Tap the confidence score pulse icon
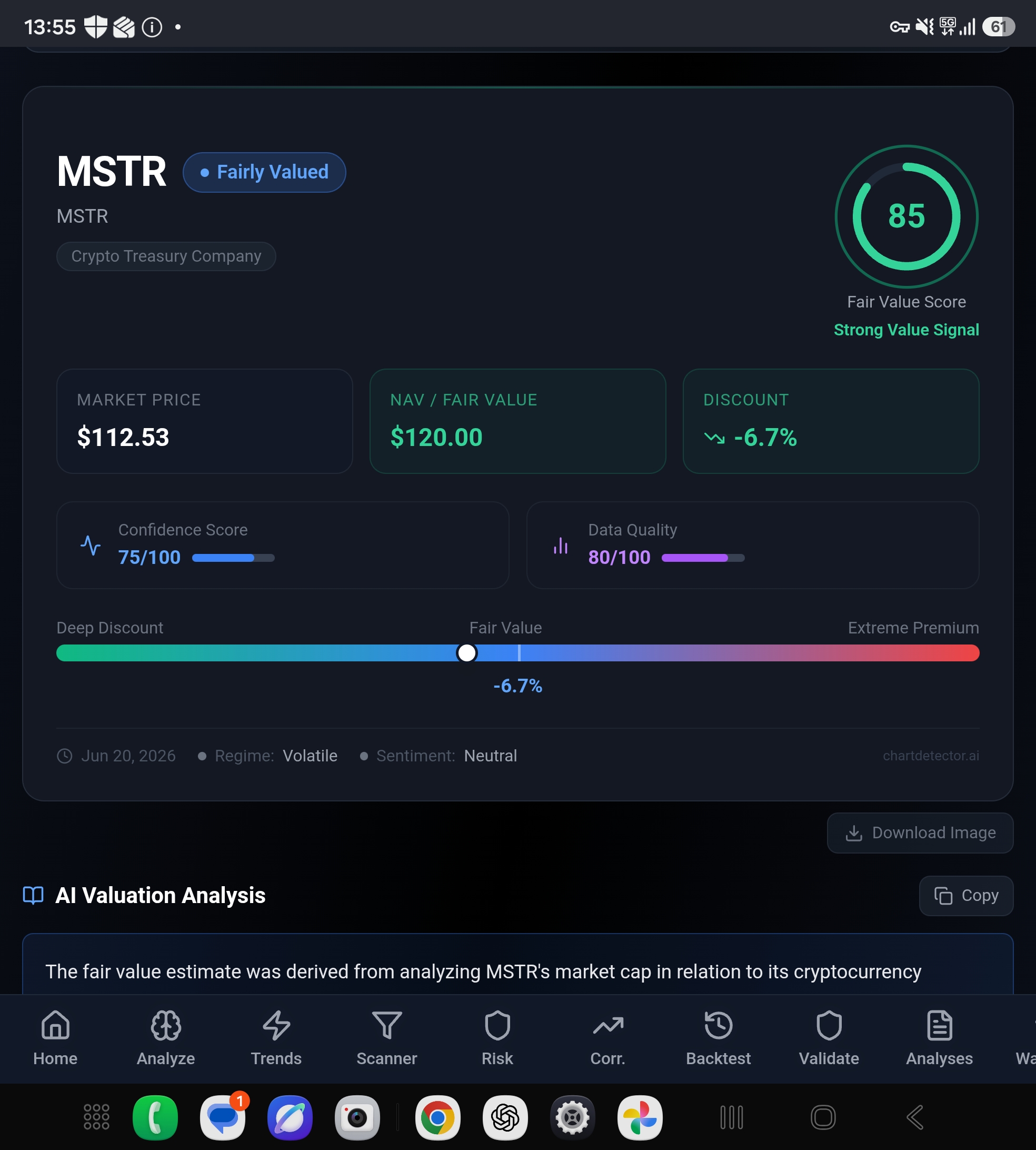The width and height of the screenshot is (1036, 1150). point(91,546)
